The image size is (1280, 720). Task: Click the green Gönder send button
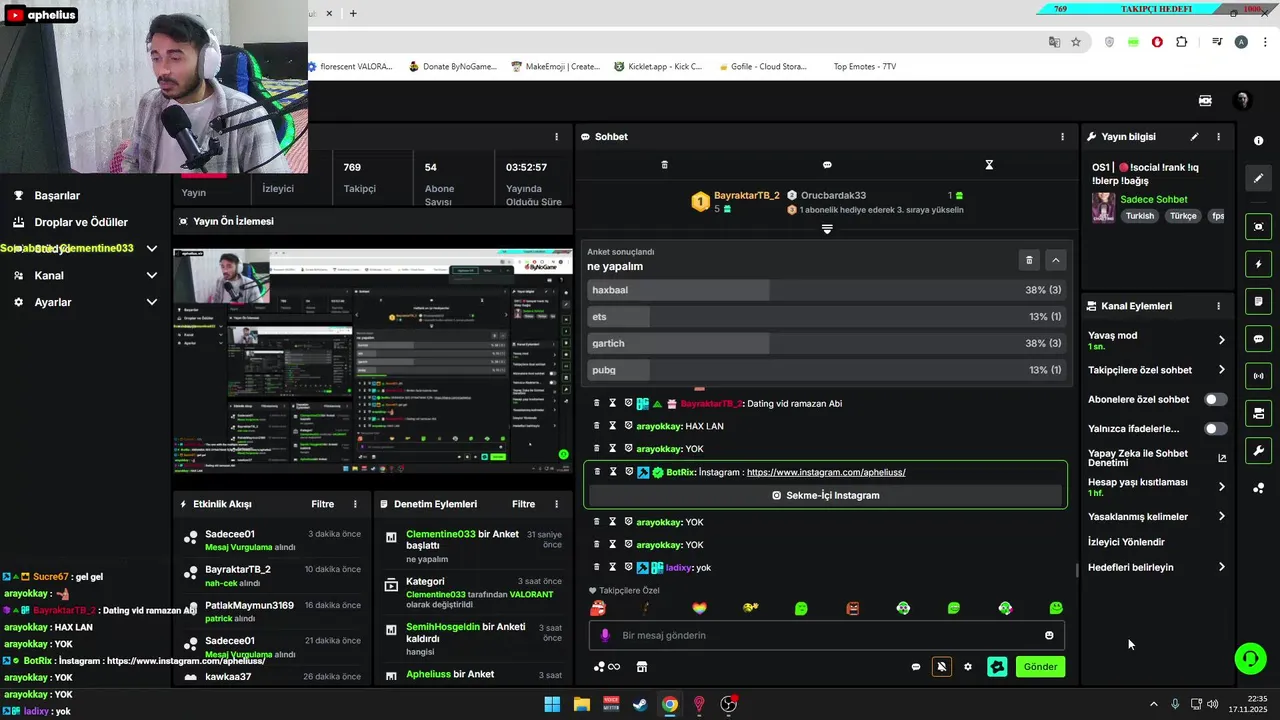1040,667
